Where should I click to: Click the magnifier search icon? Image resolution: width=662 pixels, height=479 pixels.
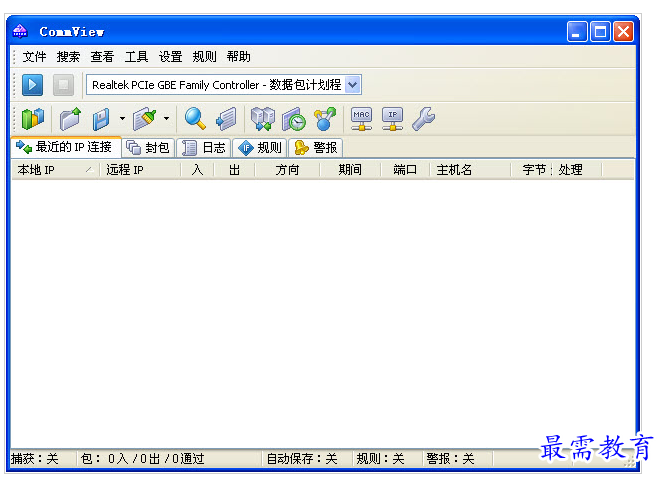[x=195, y=119]
